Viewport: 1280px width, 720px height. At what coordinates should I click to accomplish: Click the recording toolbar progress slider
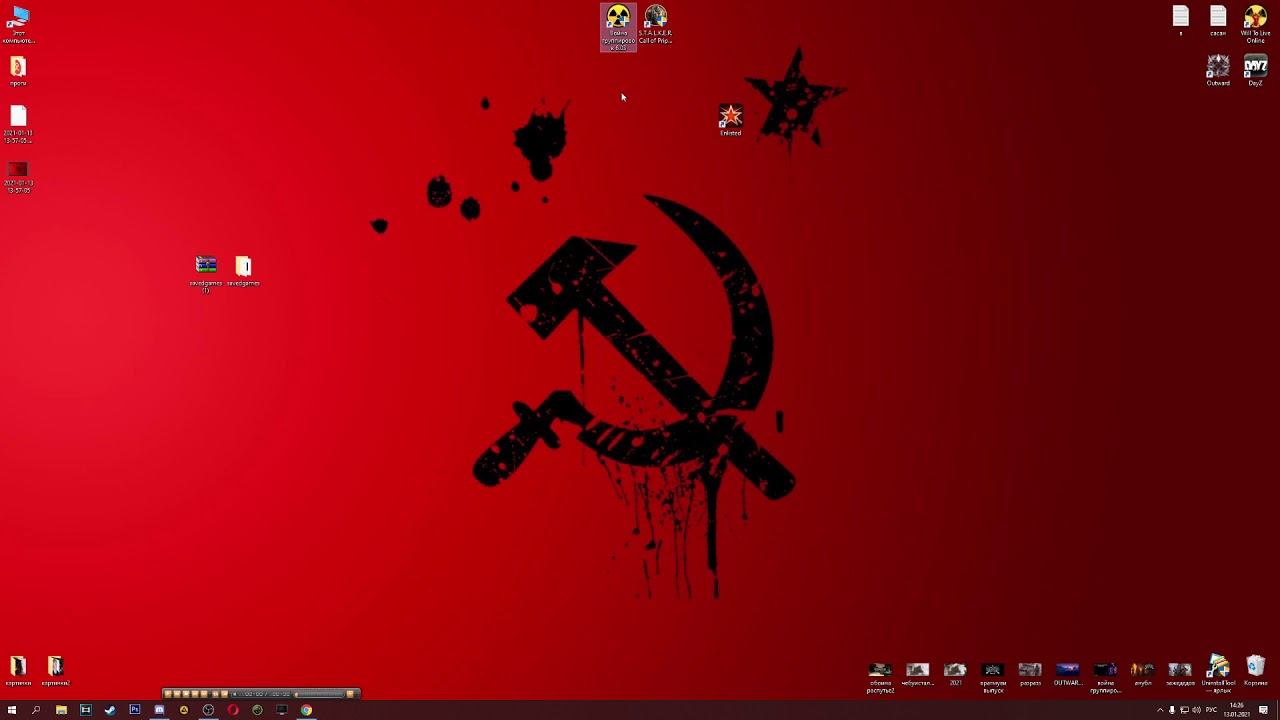(x=320, y=694)
